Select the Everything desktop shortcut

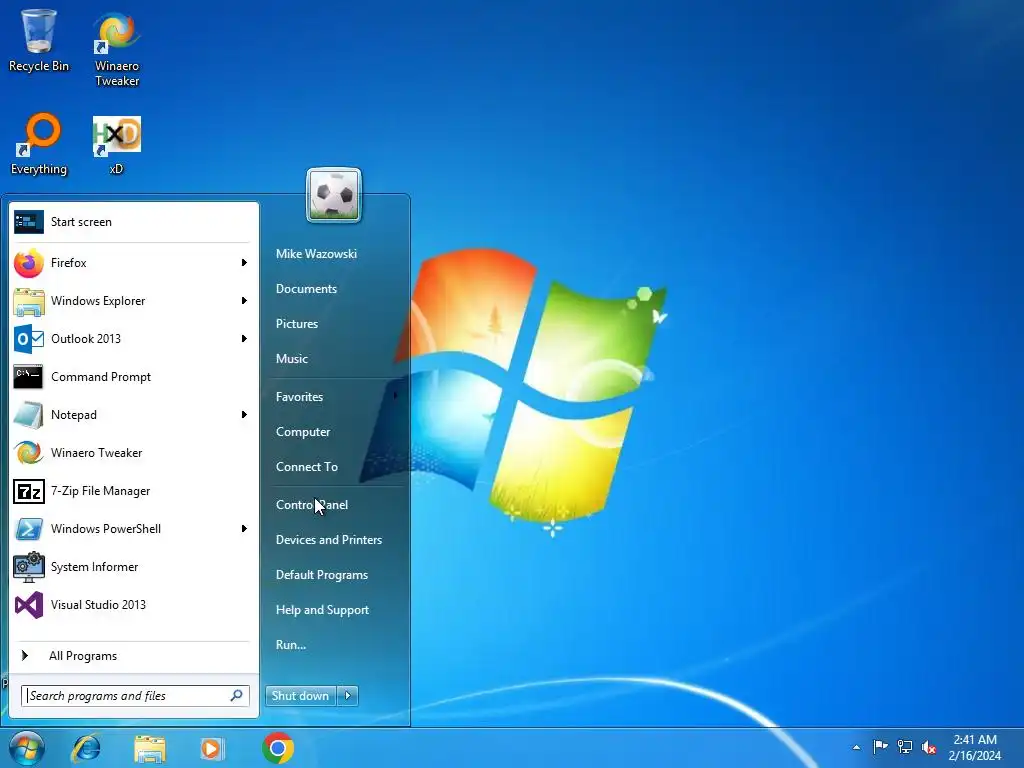pos(39,144)
